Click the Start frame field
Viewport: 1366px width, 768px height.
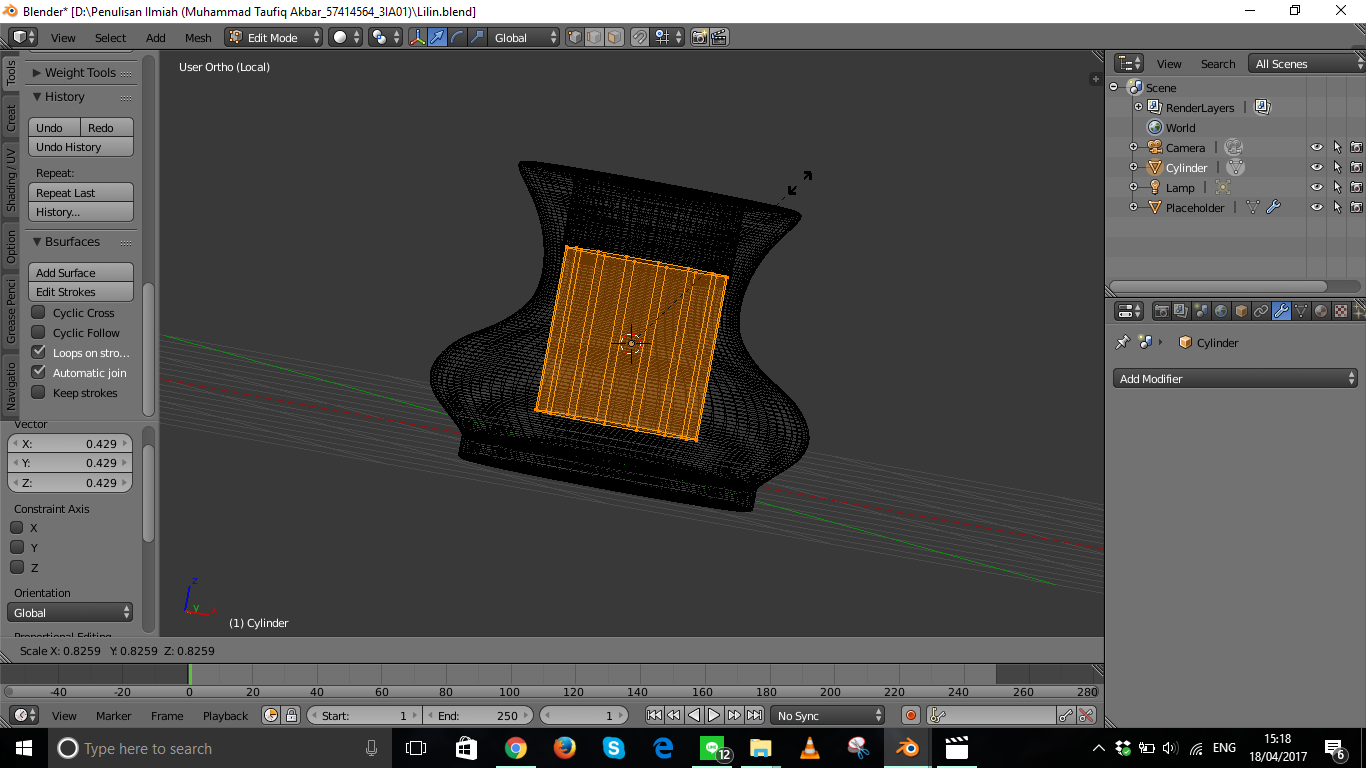(365, 715)
